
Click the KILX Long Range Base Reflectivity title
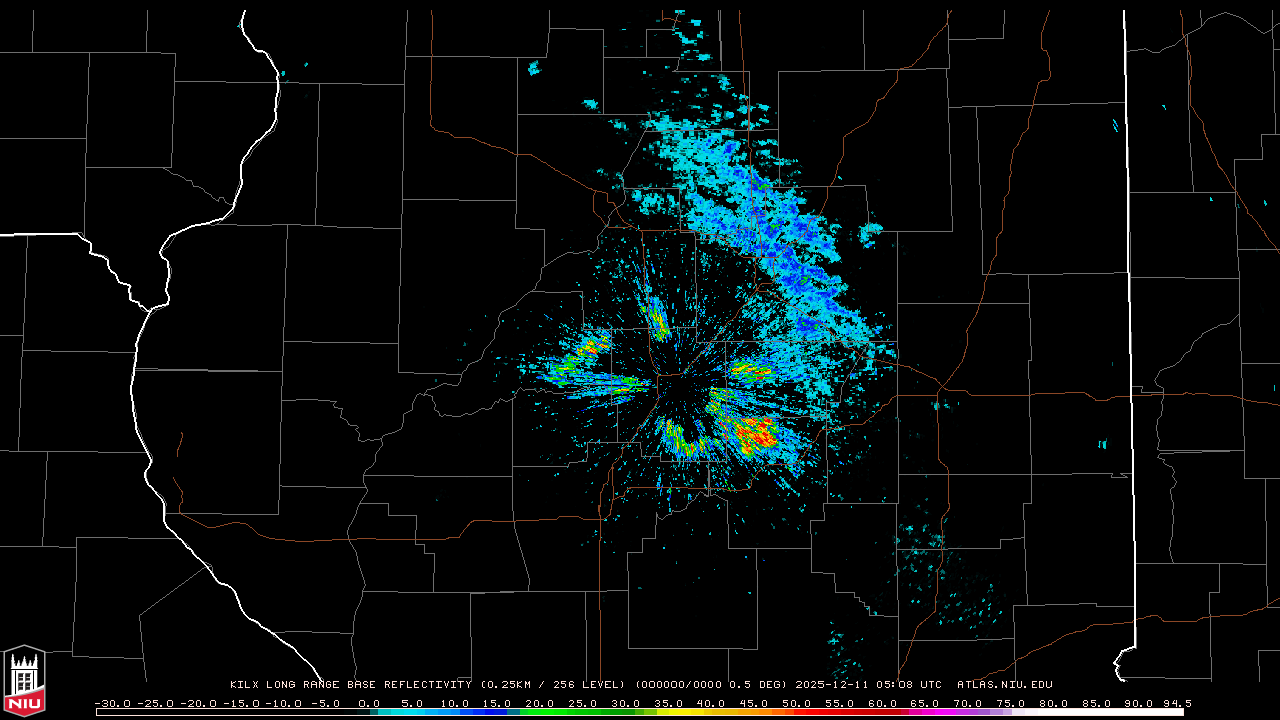(350, 685)
